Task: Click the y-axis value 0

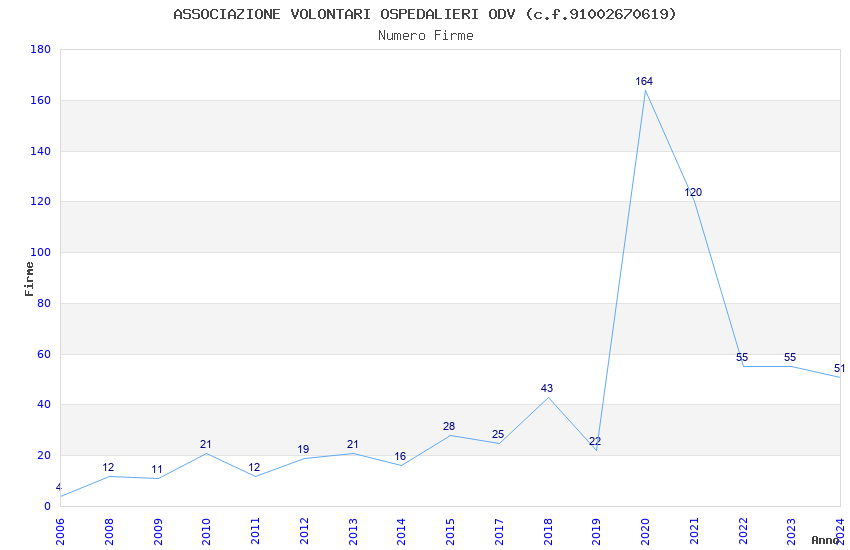Action: click(x=47, y=507)
